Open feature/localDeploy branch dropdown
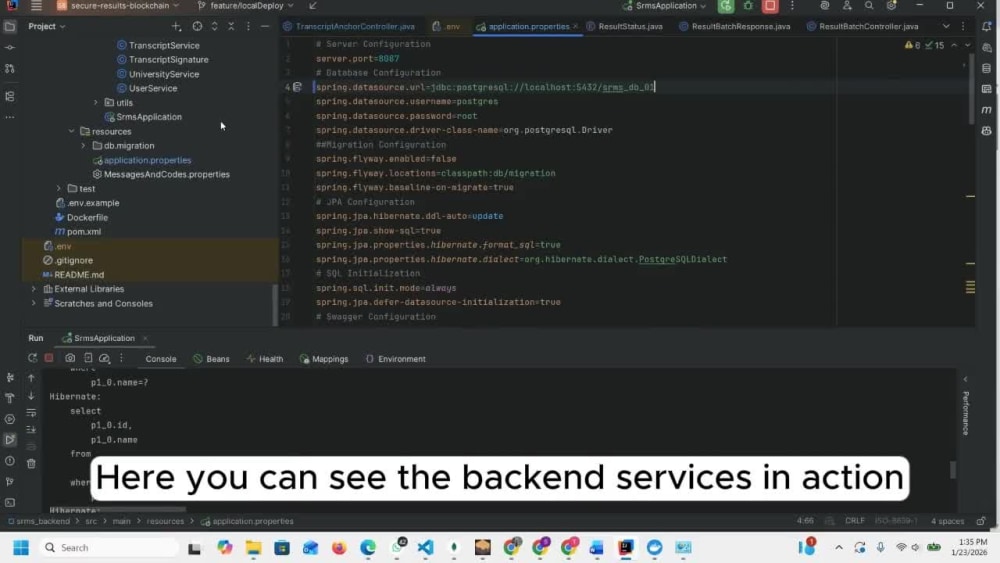The image size is (1000, 563). coord(246,6)
